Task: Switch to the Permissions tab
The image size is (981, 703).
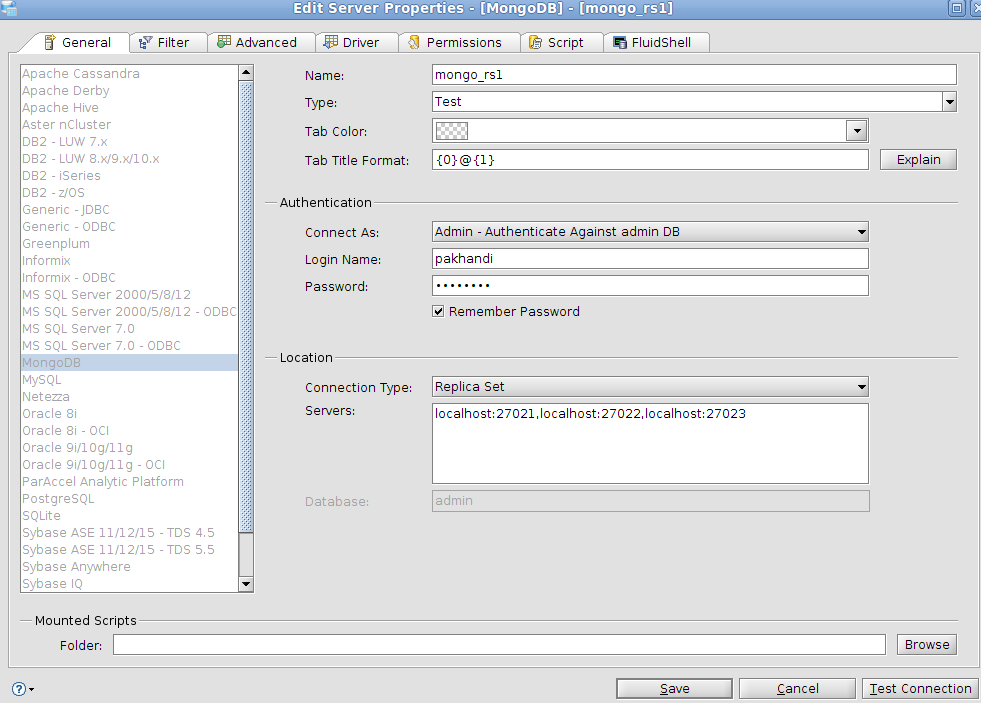Action: [x=459, y=43]
